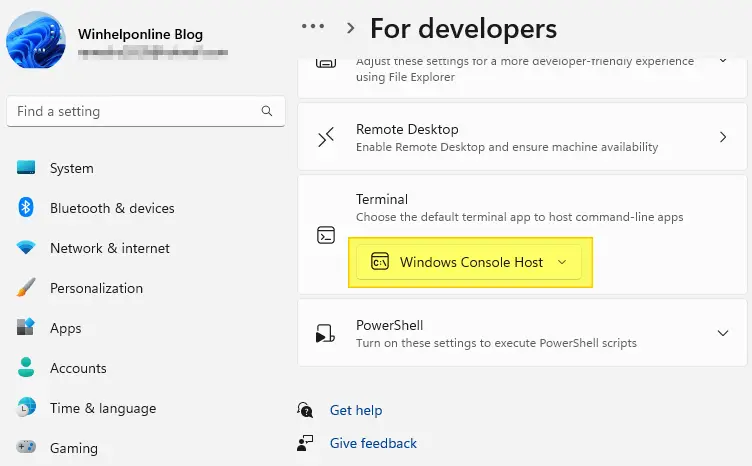Click the dropdown arrow beside Windows Console Host
Image resolution: width=752 pixels, height=466 pixels.
click(x=562, y=262)
